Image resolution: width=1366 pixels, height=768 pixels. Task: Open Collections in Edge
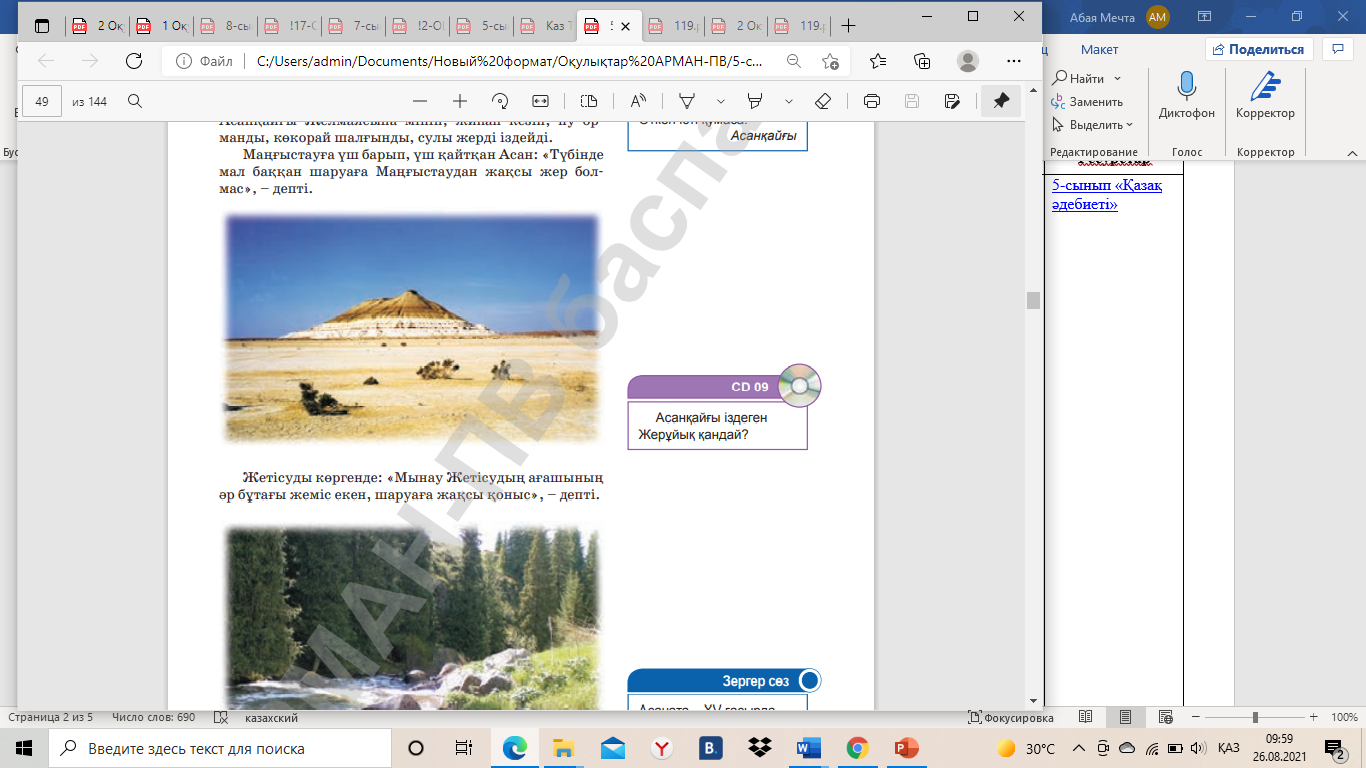(x=922, y=61)
